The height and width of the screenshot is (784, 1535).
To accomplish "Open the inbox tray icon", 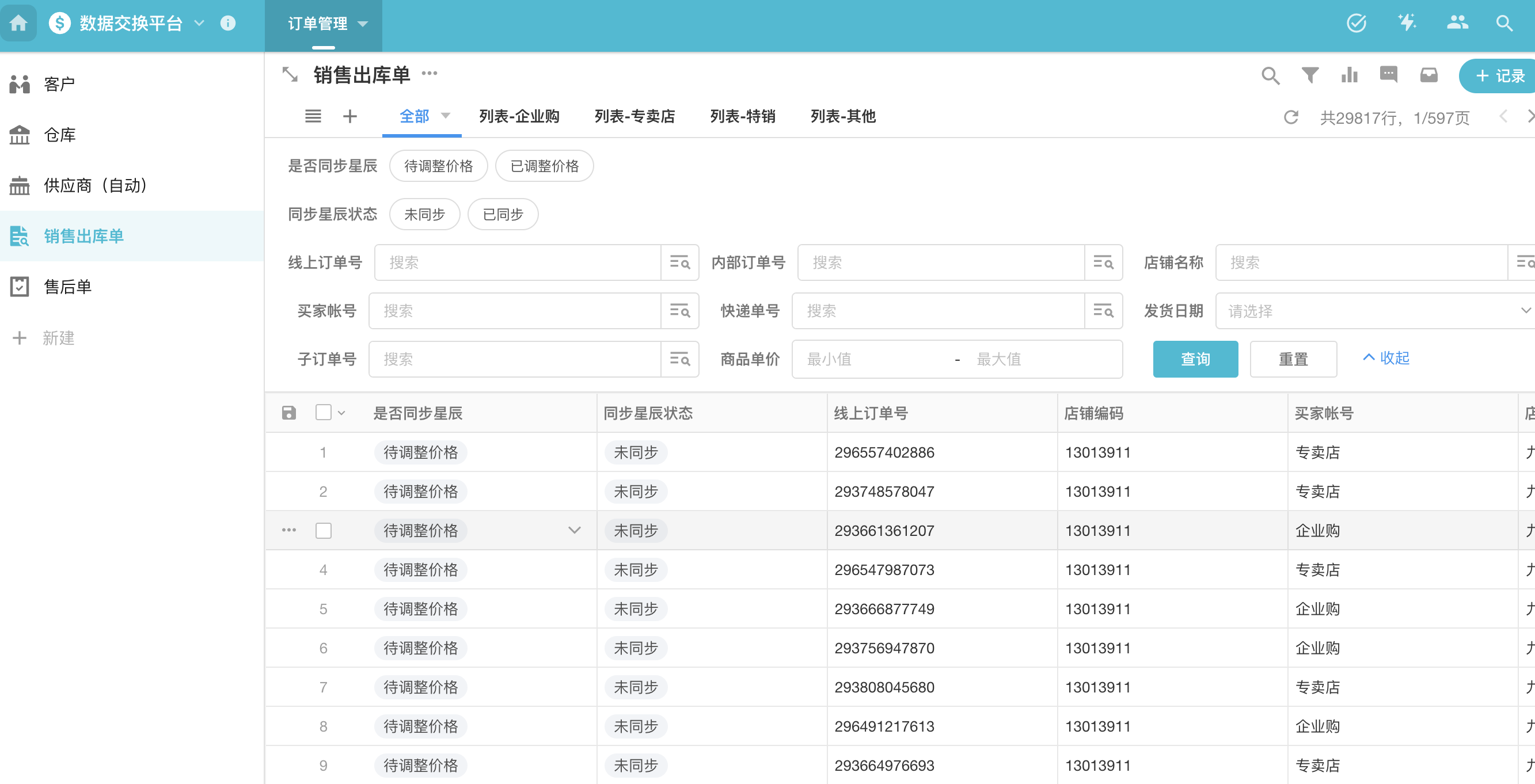I will pyautogui.click(x=1428, y=75).
